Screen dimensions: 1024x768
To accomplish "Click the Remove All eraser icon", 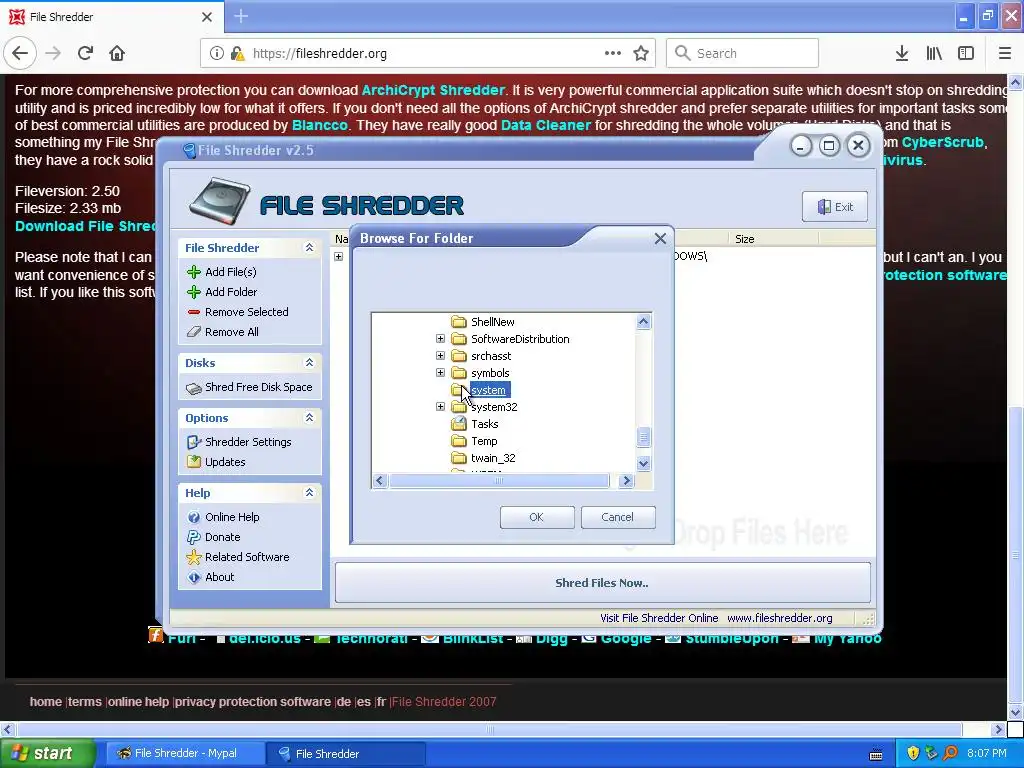I will coord(194,332).
